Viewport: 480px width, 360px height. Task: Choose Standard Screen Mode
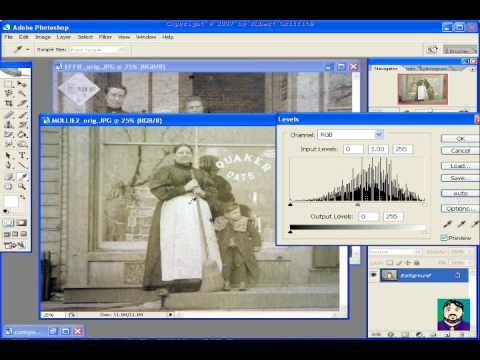[7, 234]
